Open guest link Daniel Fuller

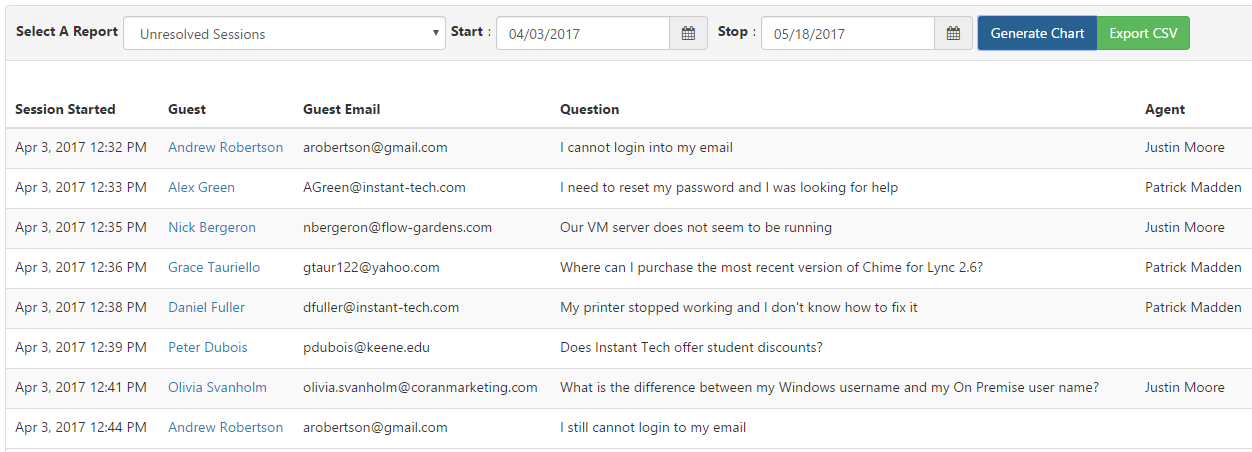pyautogui.click(x=206, y=307)
